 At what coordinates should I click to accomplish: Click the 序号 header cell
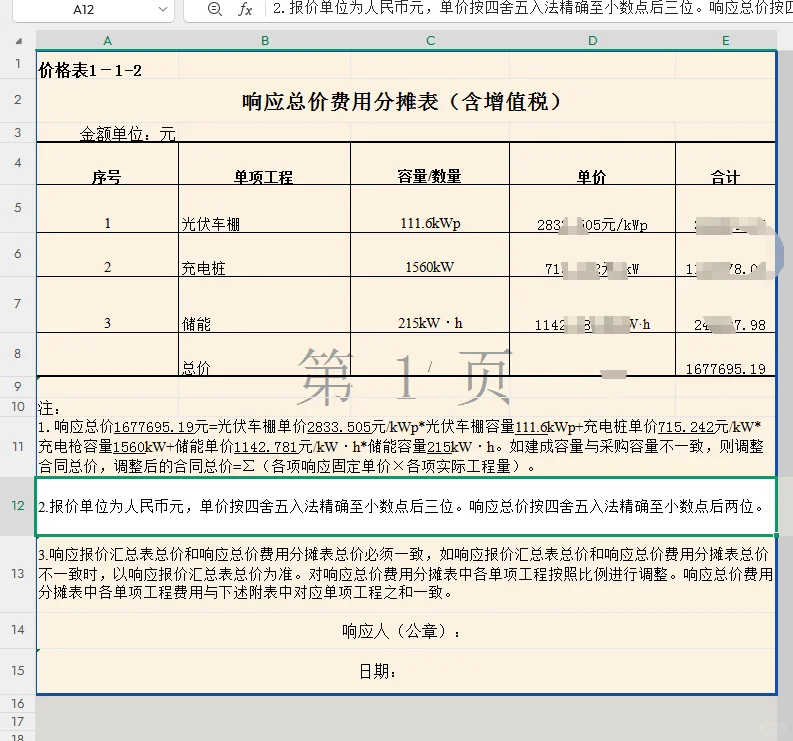107,164
